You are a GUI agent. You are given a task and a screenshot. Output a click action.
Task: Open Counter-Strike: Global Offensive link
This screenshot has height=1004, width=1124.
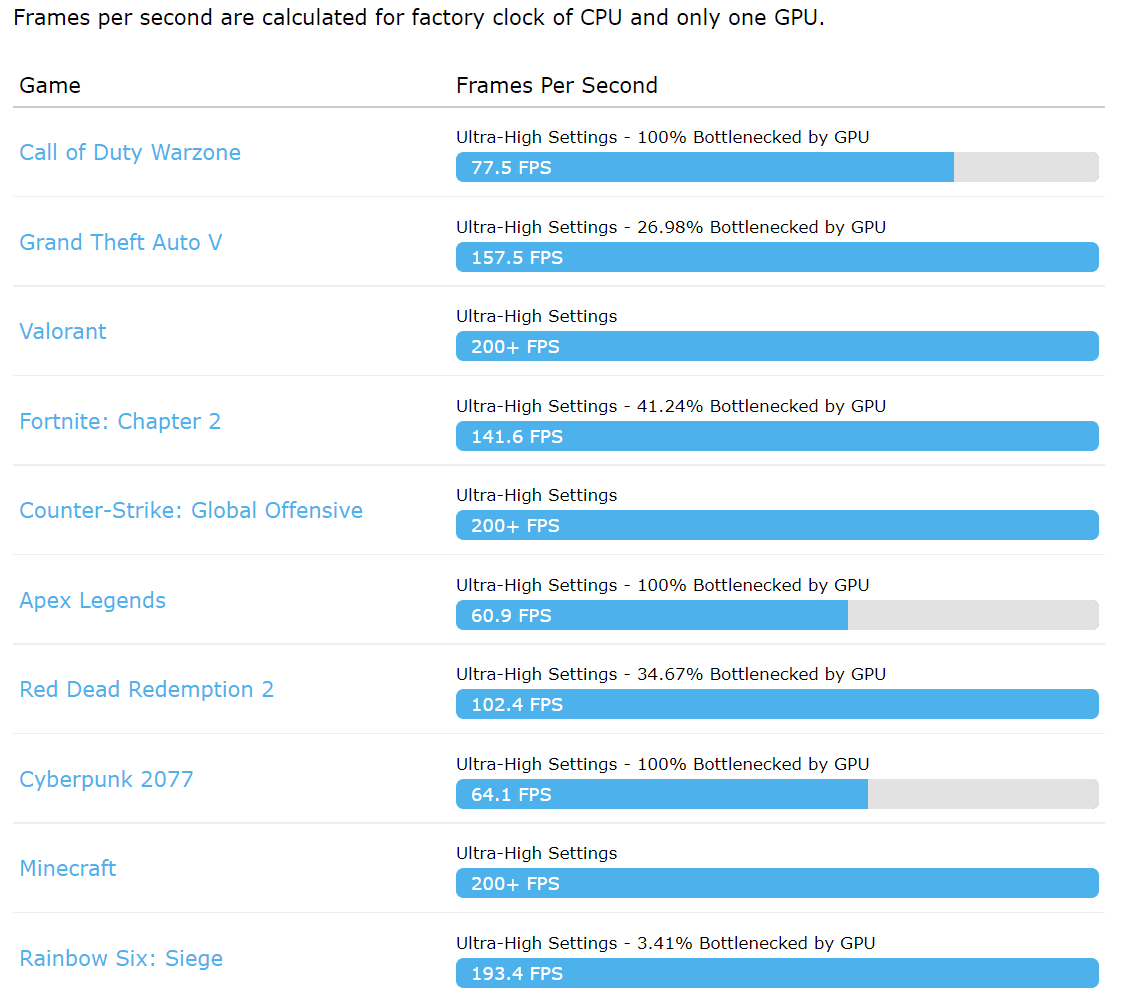click(191, 511)
